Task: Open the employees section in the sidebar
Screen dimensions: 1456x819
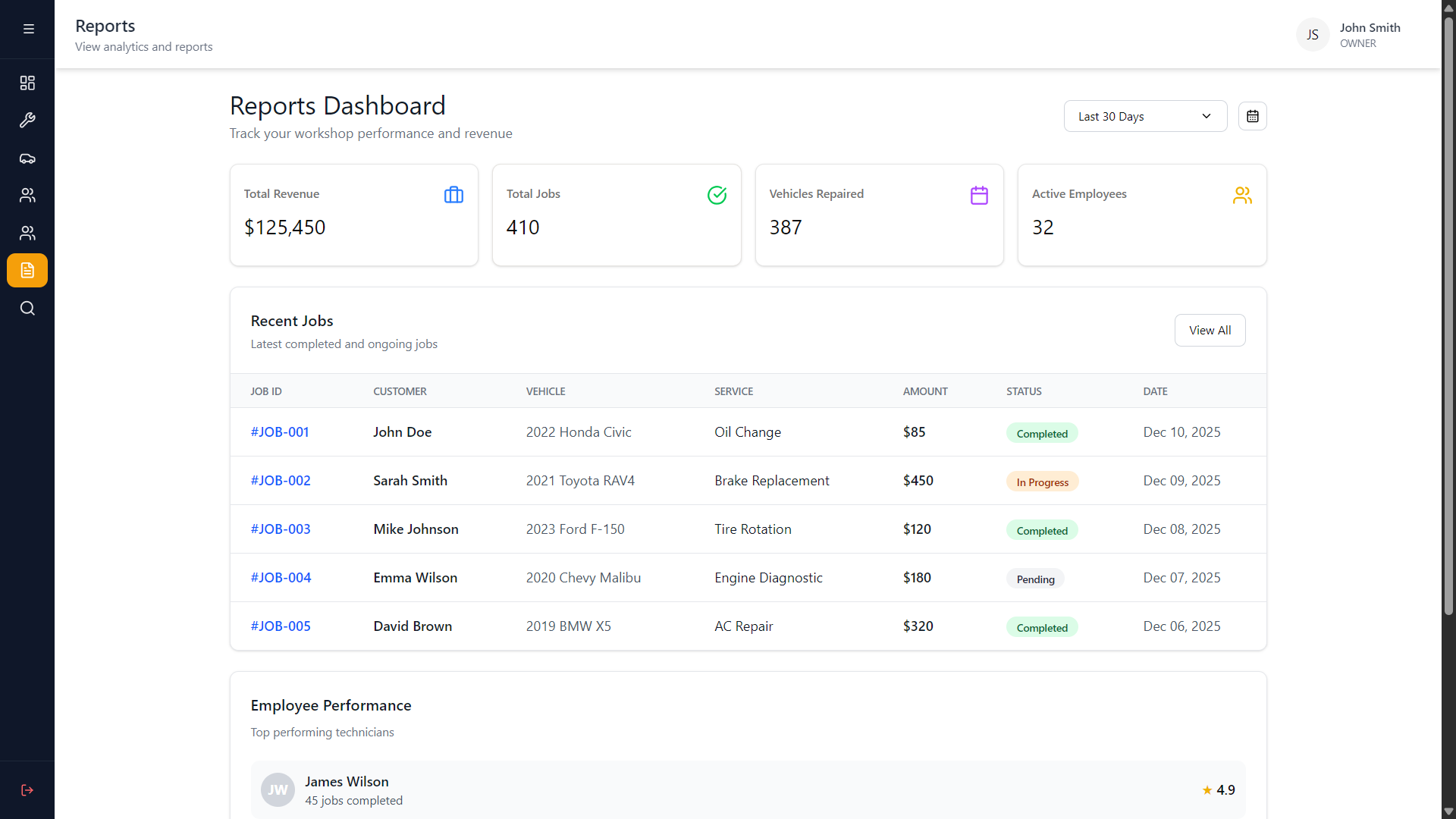Action: (x=27, y=233)
